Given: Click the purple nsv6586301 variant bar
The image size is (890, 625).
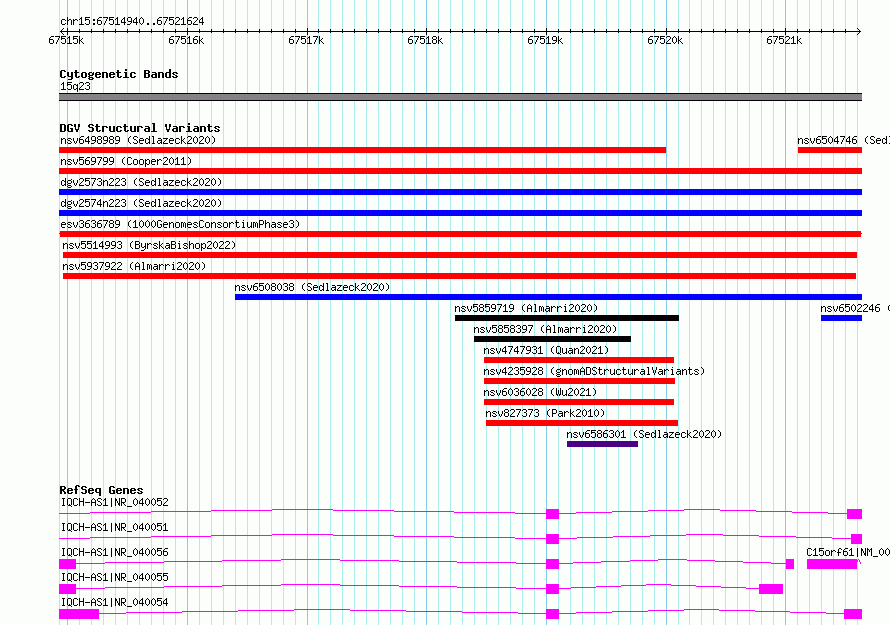Looking at the screenshot, I should pyautogui.click(x=602, y=444).
